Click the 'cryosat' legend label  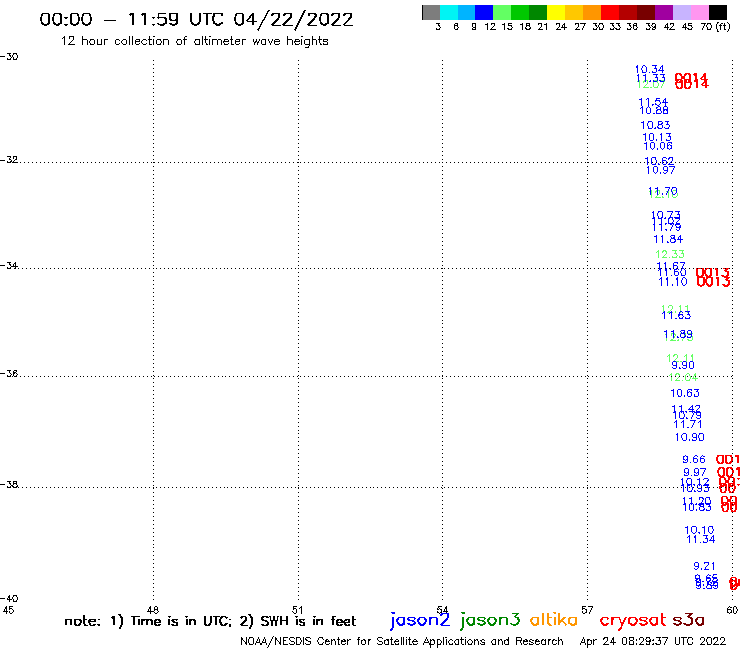point(632,620)
